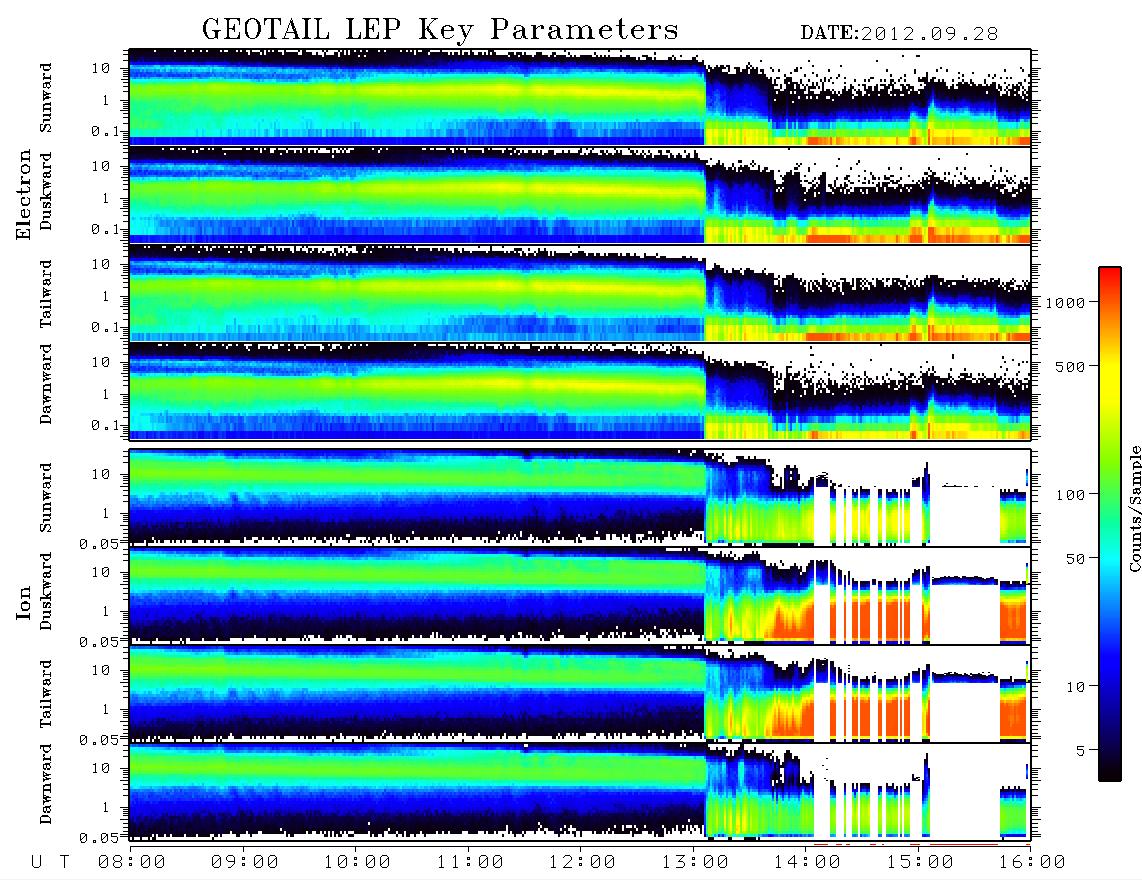Screen dimensions: 1142x880
Task: Click the "09:00" time tick label
Action: [244, 862]
